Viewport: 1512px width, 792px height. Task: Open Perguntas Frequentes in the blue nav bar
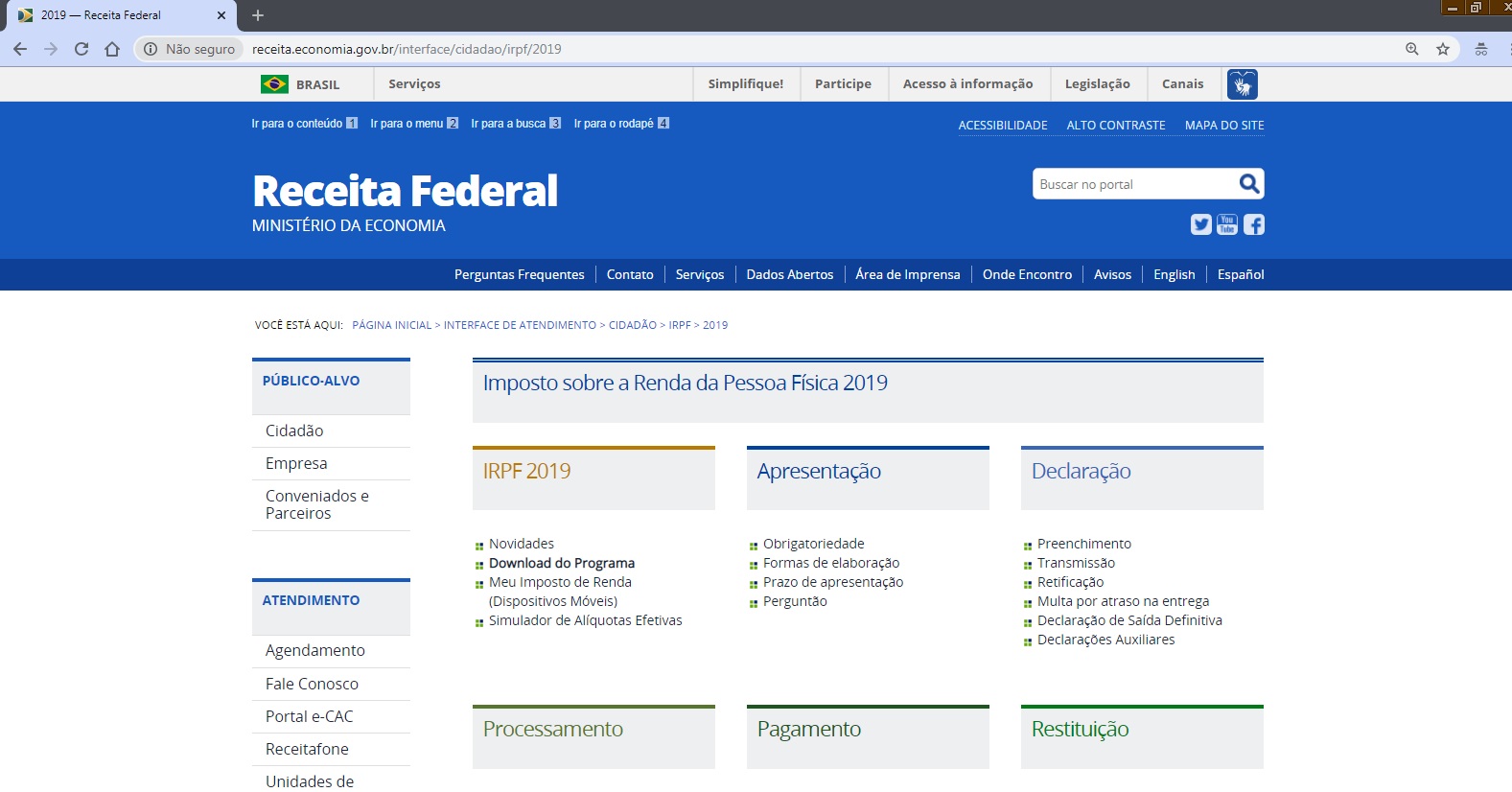point(519,274)
